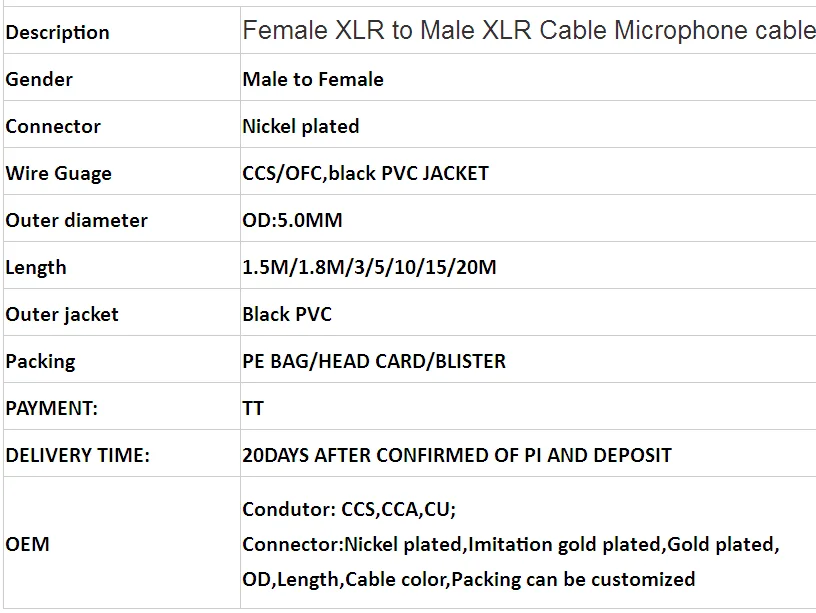The width and height of the screenshot is (816, 613).
Task: Click the Connector row label
Action: point(53,126)
